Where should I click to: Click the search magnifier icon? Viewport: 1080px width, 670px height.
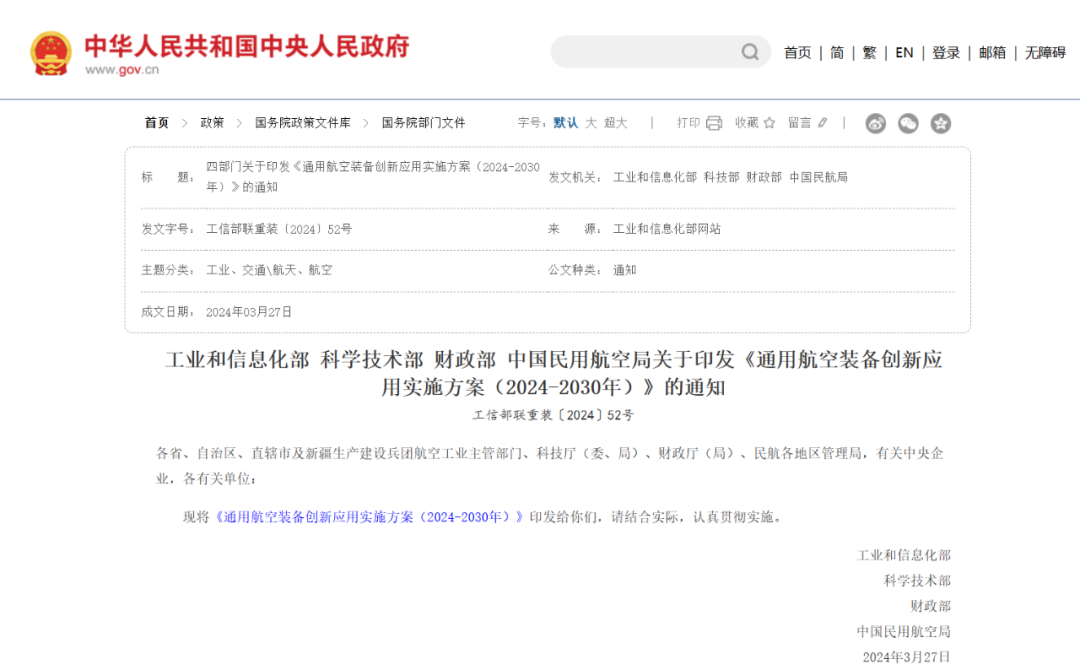[x=749, y=52]
